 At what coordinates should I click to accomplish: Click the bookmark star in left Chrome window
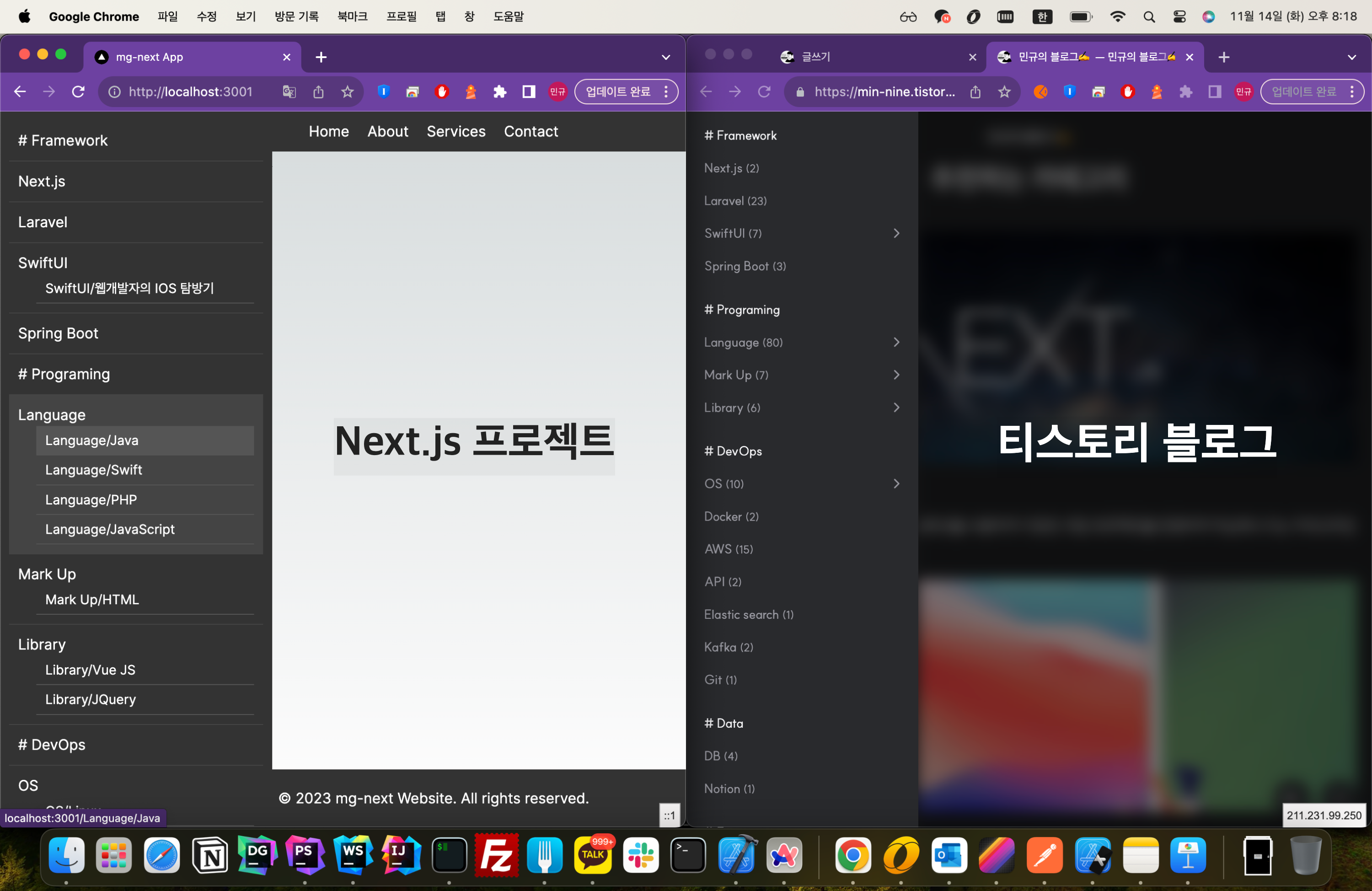pyautogui.click(x=347, y=91)
